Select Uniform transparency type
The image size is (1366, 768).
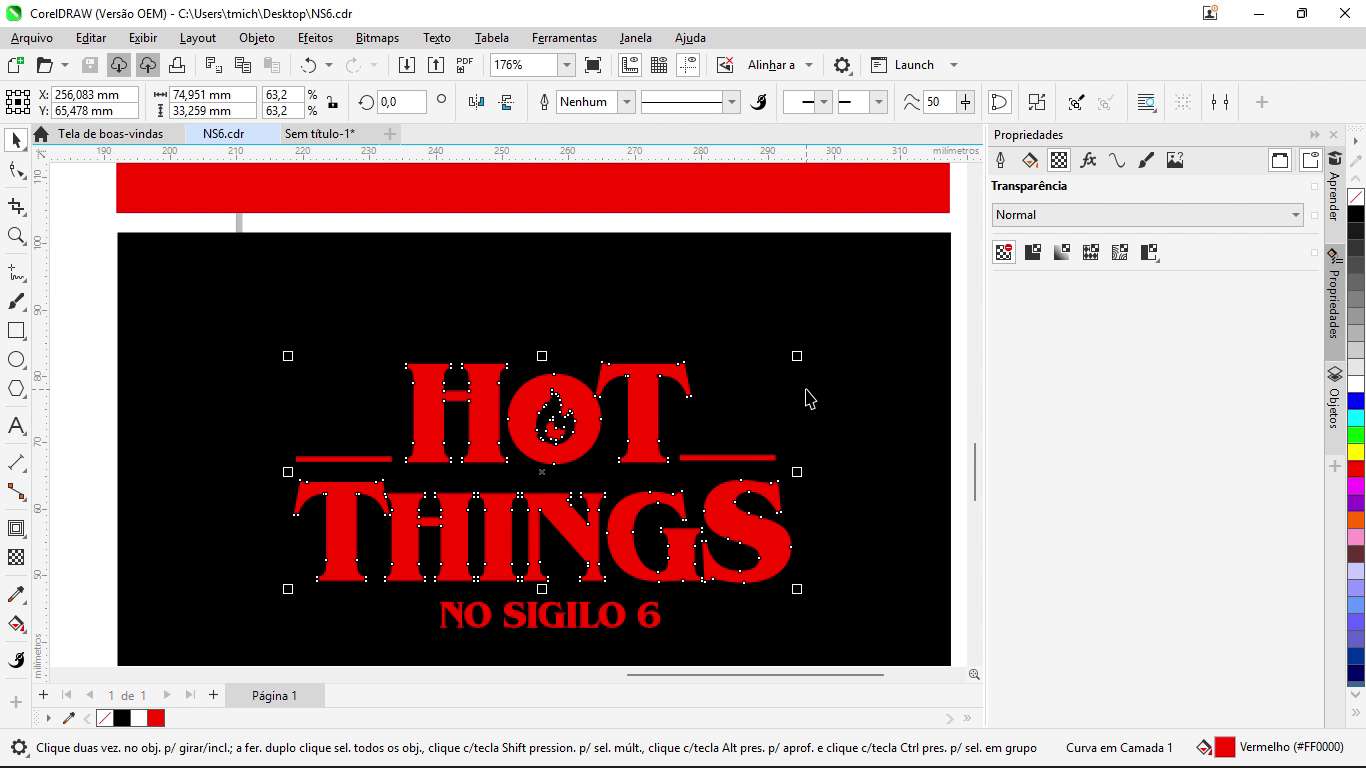click(1033, 252)
